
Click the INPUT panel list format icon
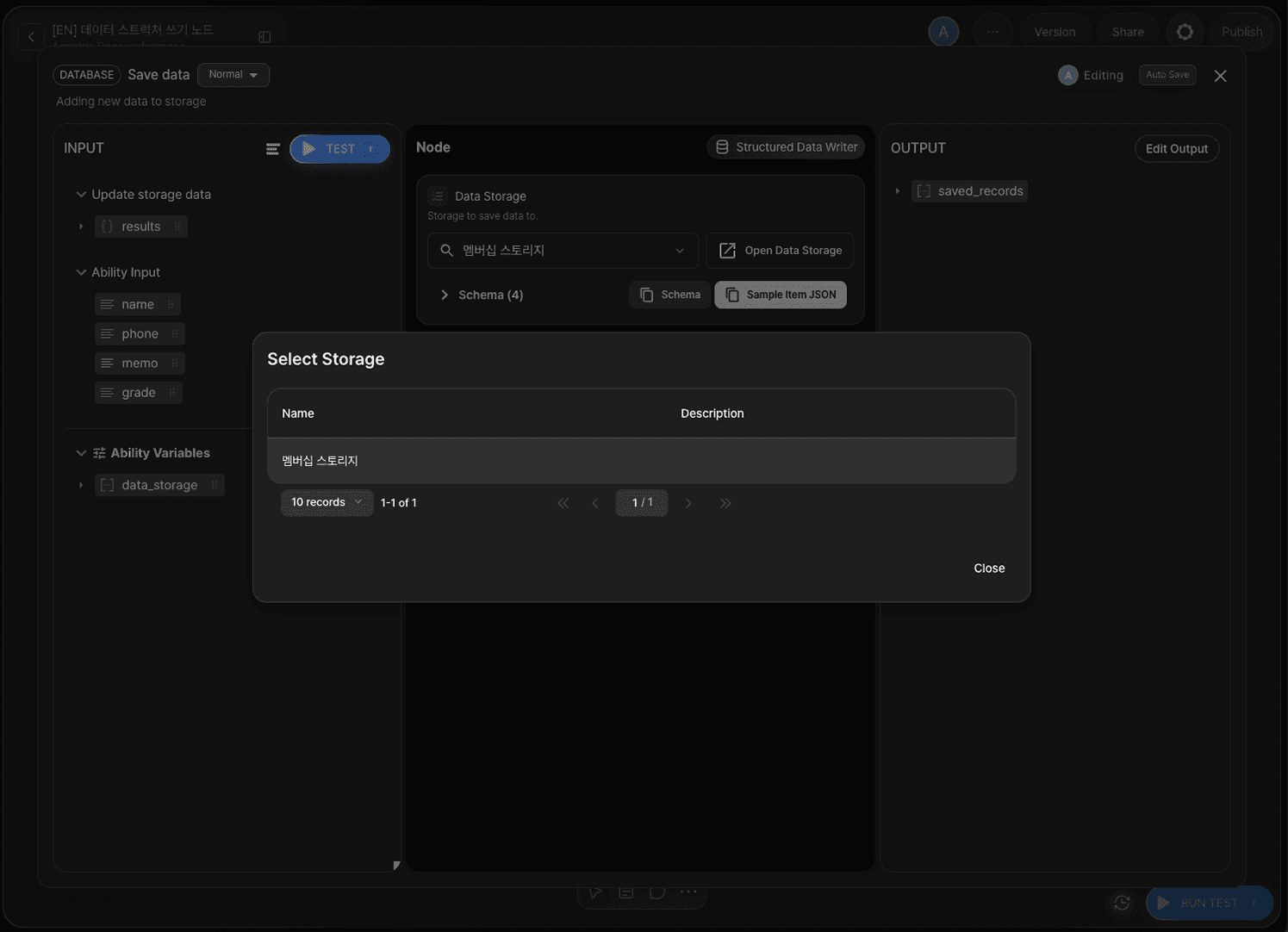(x=272, y=149)
